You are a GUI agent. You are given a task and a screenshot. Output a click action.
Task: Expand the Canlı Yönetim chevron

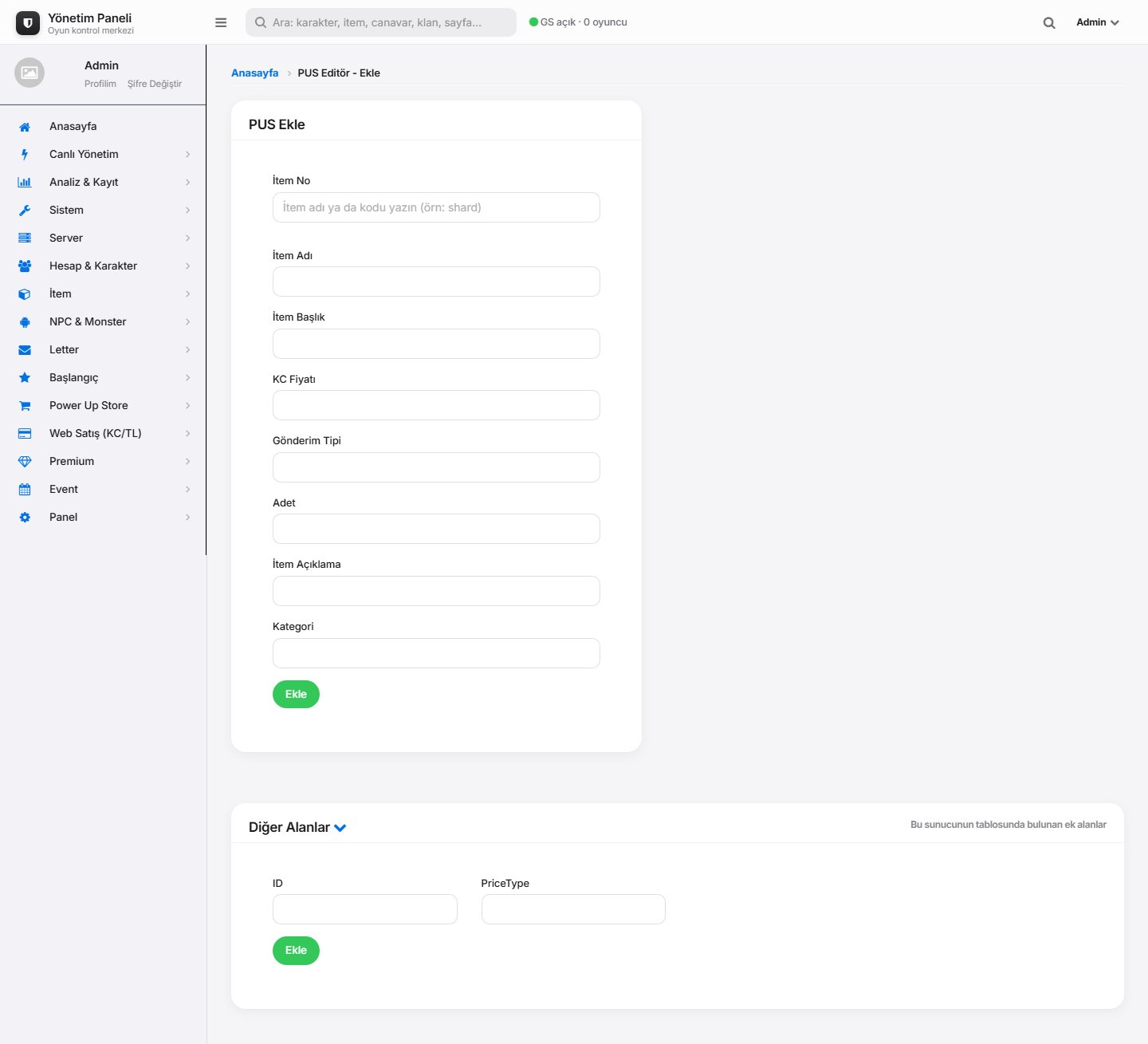pos(188,155)
